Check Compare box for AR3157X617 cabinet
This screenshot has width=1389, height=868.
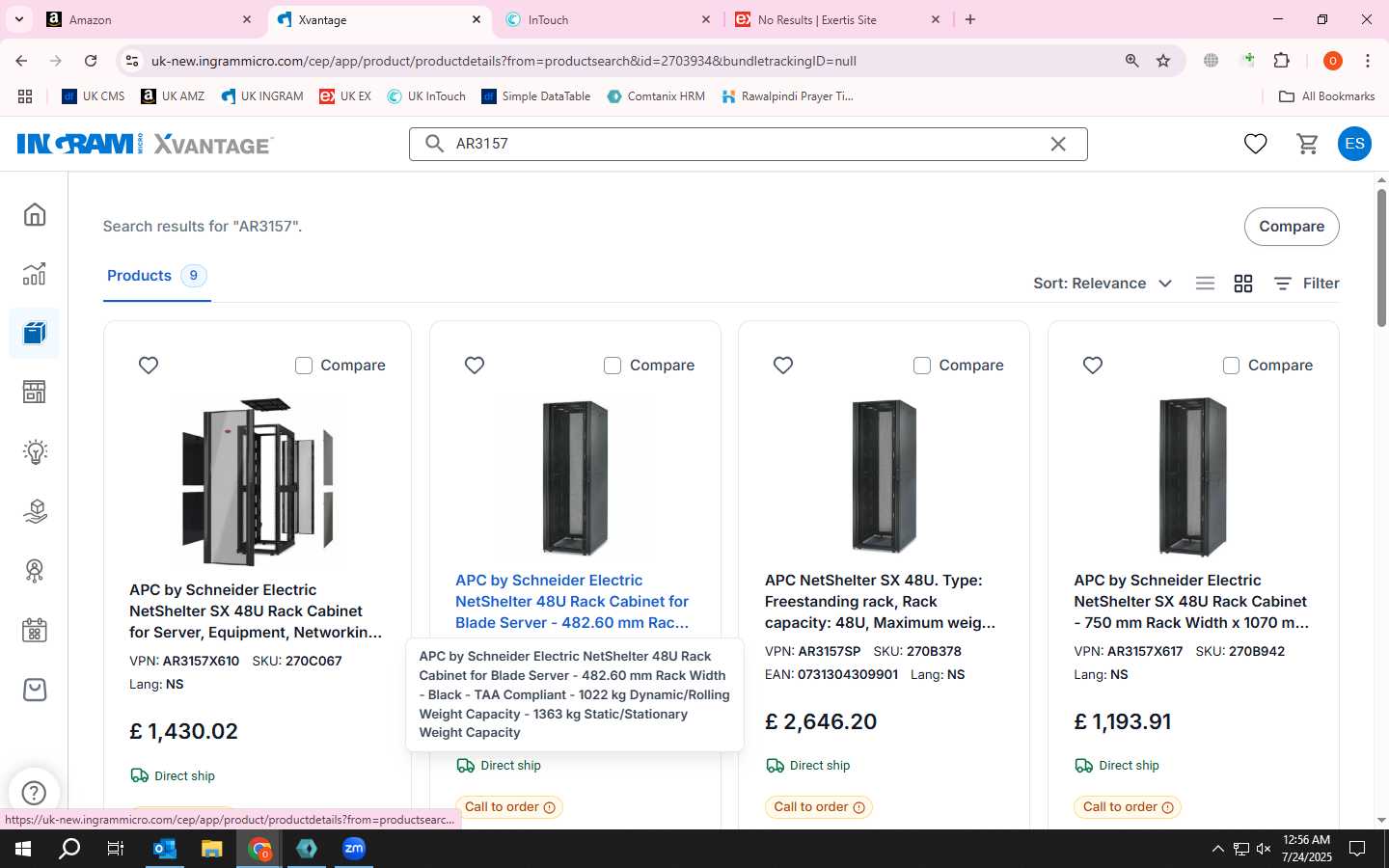click(1231, 366)
